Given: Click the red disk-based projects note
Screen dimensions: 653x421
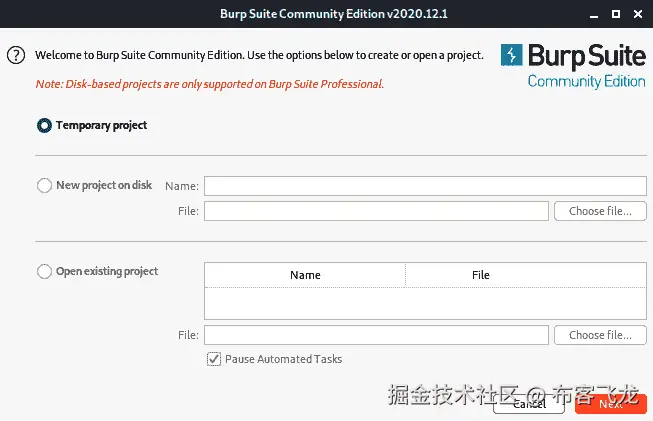Looking at the screenshot, I should [x=209, y=84].
